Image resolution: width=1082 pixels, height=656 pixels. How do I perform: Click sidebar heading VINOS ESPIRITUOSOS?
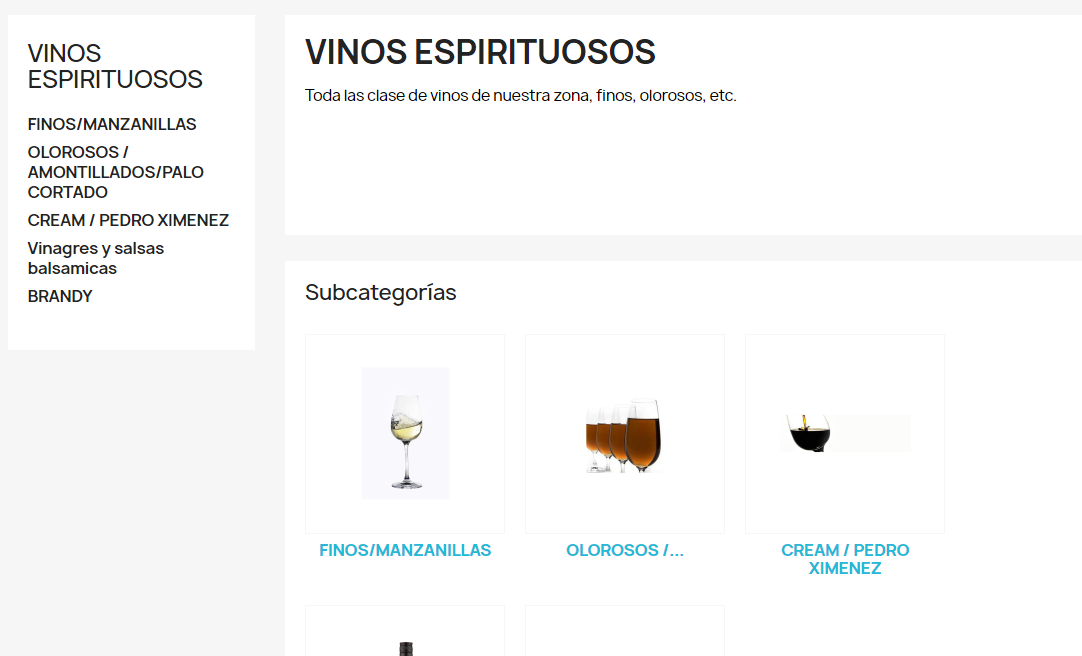[115, 66]
